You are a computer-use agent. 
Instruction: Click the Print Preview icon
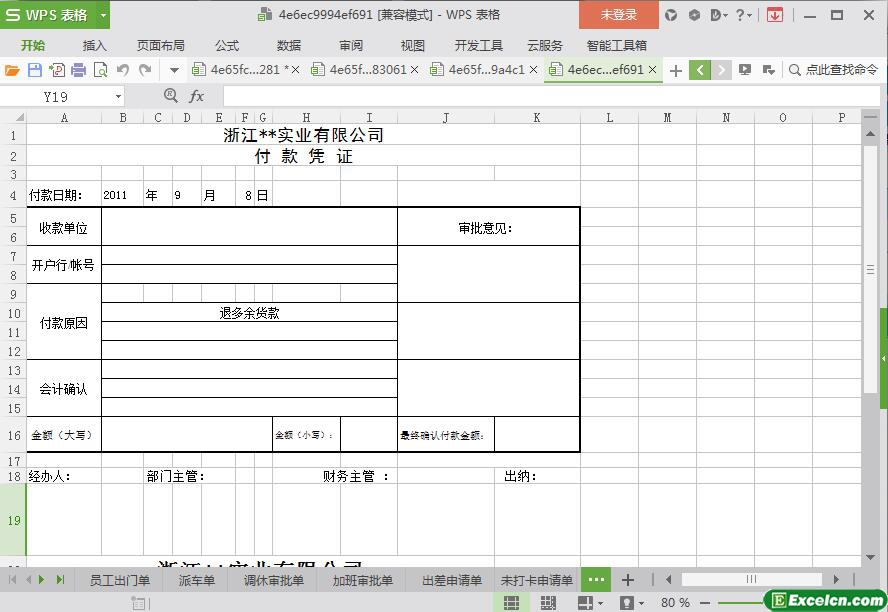[x=100, y=70]
